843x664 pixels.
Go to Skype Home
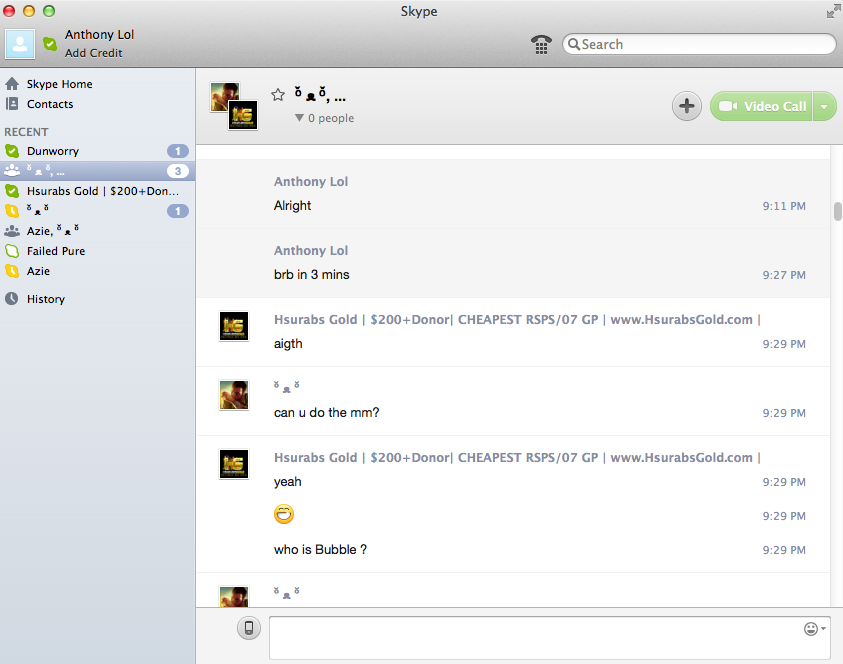click(59, 84)
